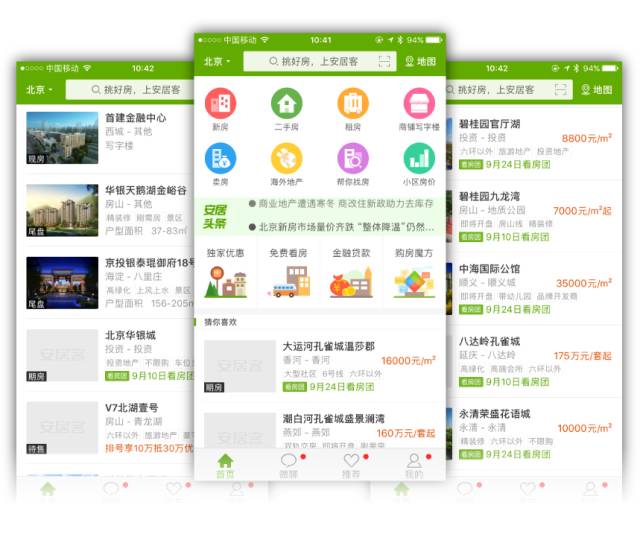Tap 京投银泰琨御府 night photo thumbnail
Image resolution: width=640 pixels, height=543 pixels.
tap(62, 283)
